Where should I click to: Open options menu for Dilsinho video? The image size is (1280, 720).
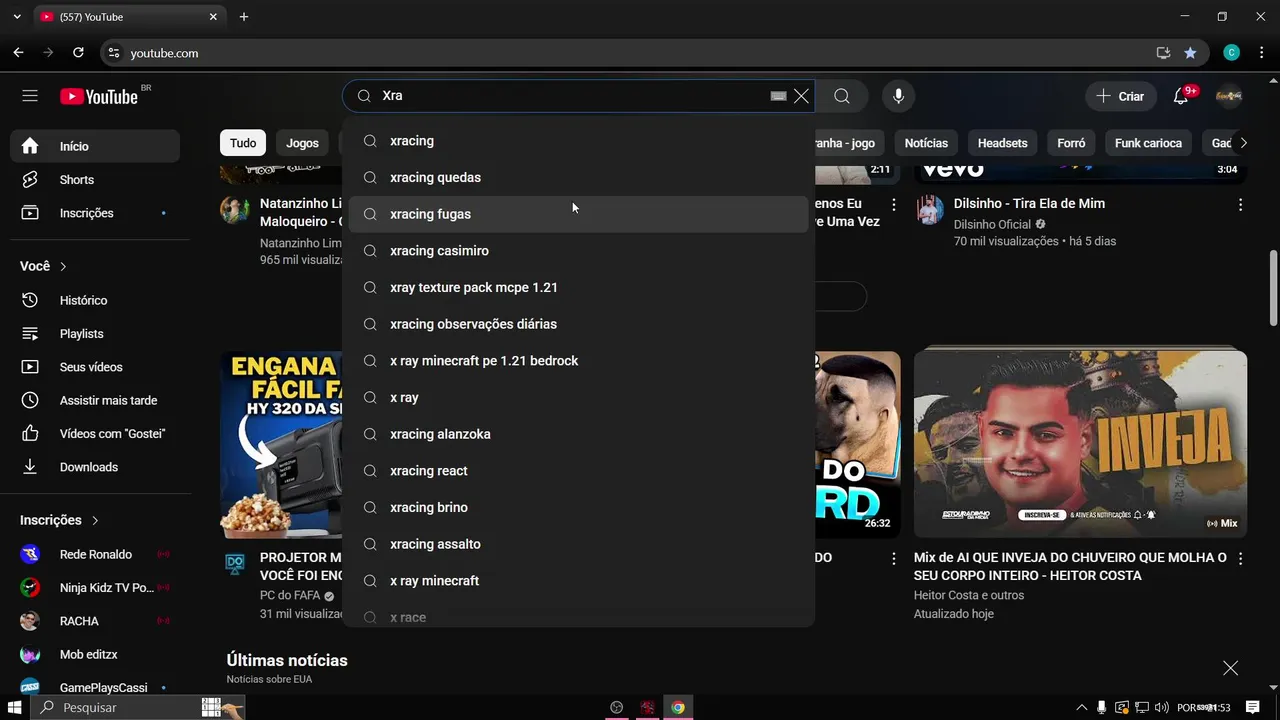tap(1240, 204)
